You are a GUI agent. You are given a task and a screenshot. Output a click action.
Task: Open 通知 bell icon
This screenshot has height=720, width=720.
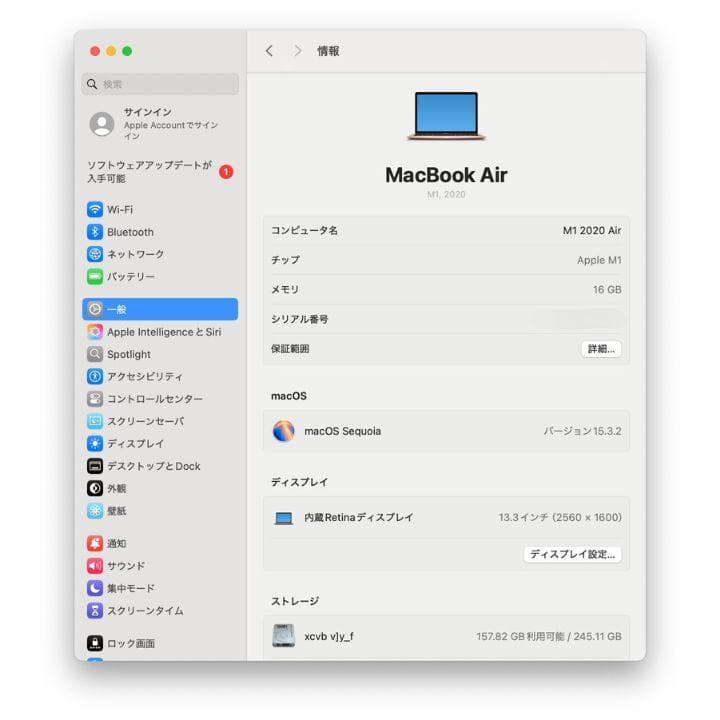point(95,543)
